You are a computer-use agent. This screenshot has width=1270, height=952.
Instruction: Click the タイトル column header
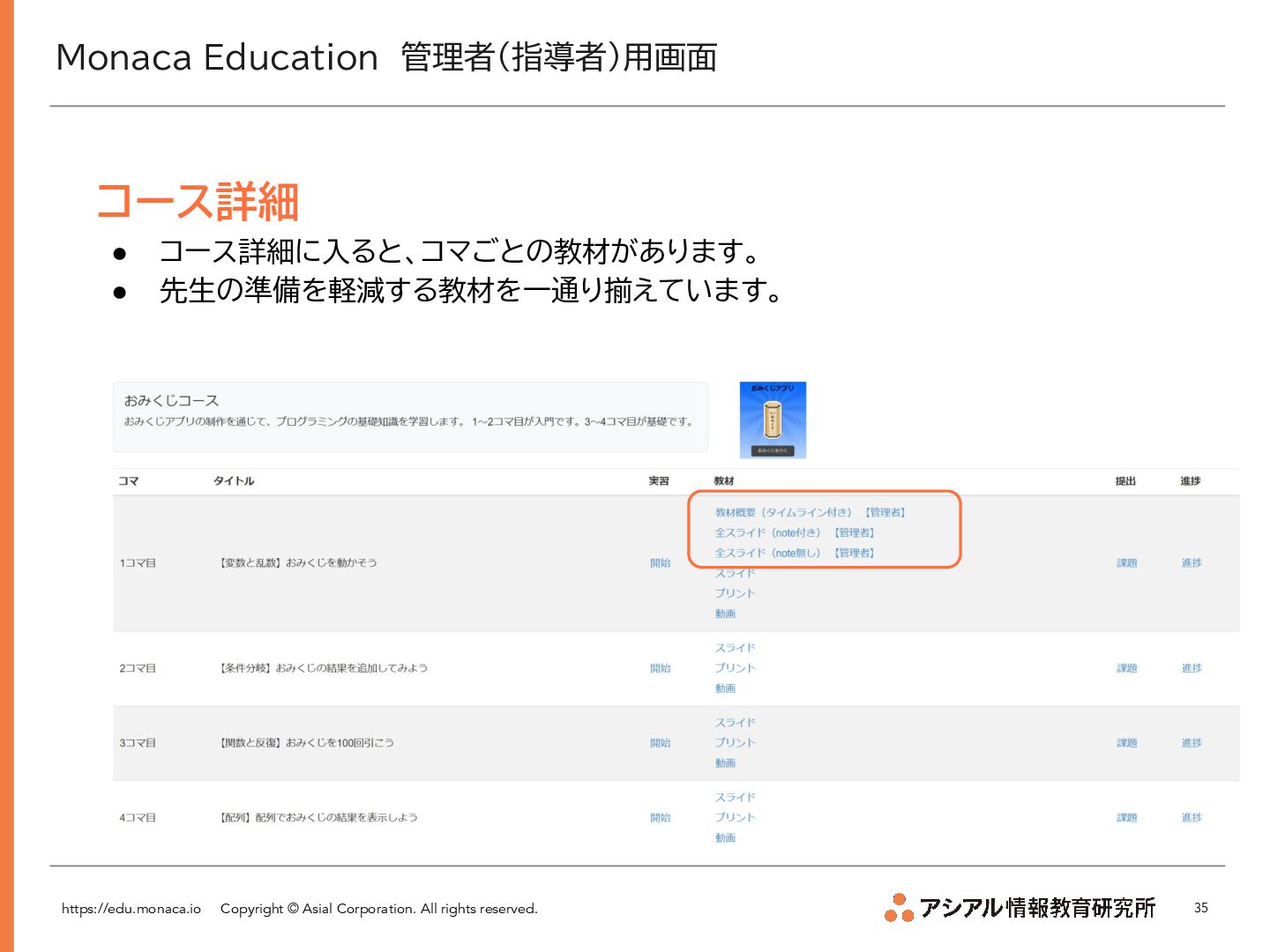click(x=234, y=481)
